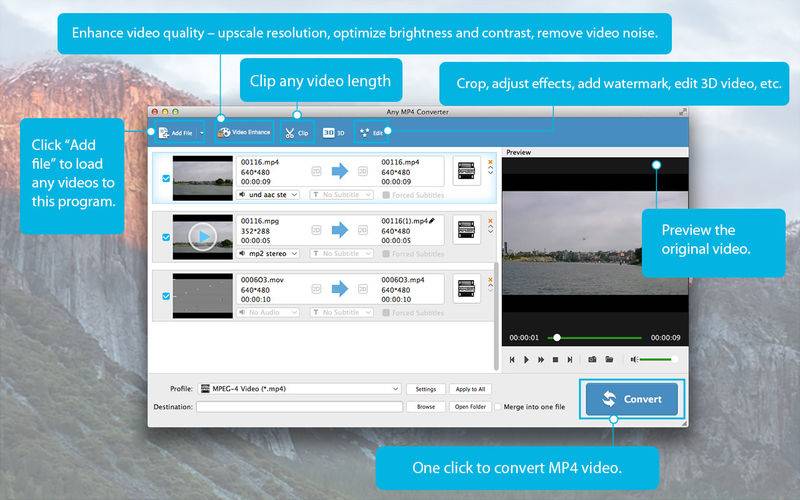The height and width of the screenshot is (500, 800).
Task: Click output format icon for 00116.mp4
Action: (x=466, y=171)
